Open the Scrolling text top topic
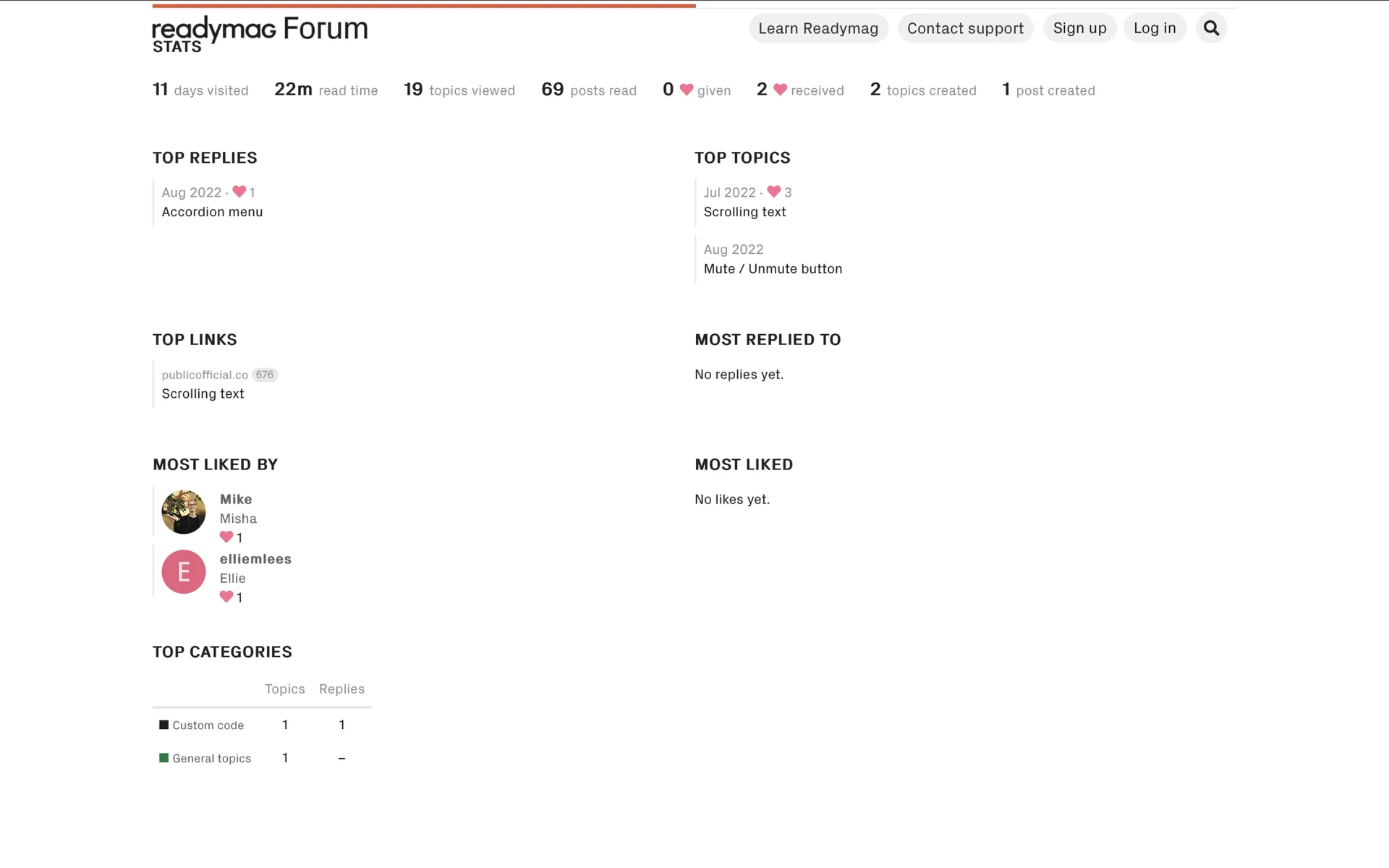 point(744,212)
